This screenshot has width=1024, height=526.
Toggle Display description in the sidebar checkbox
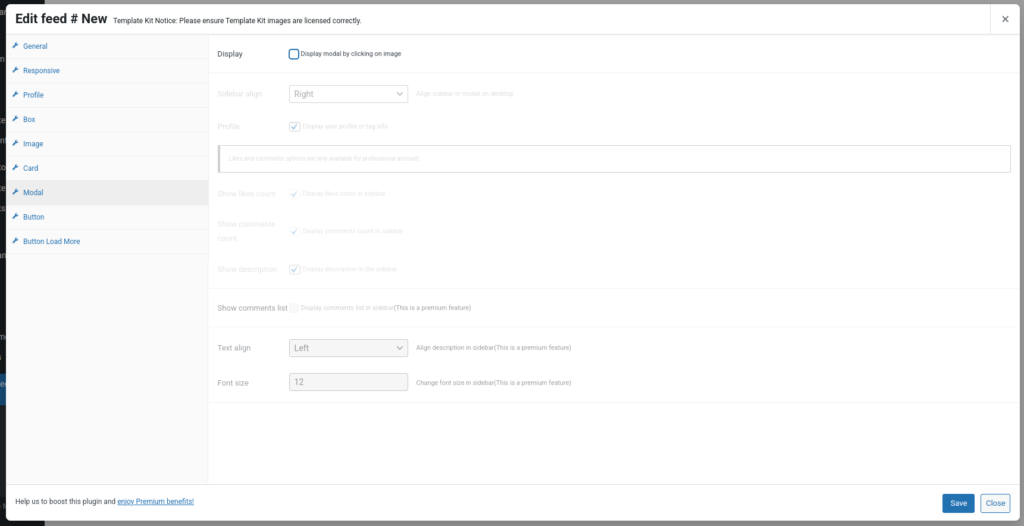(294, 269)
